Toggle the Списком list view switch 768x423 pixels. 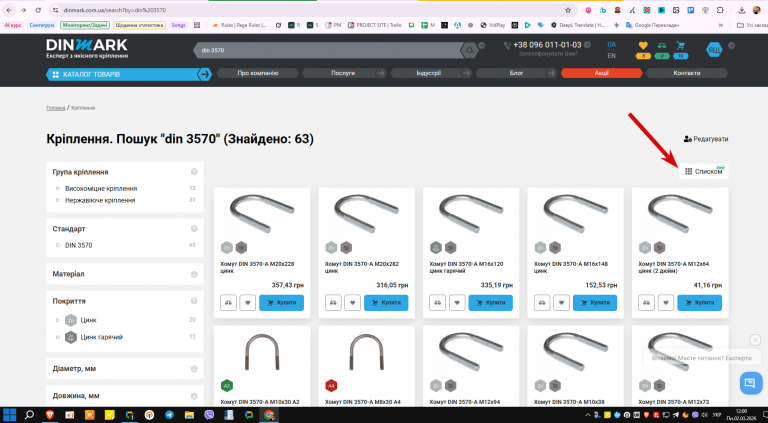pyautogui.click(x=703, y=171)
